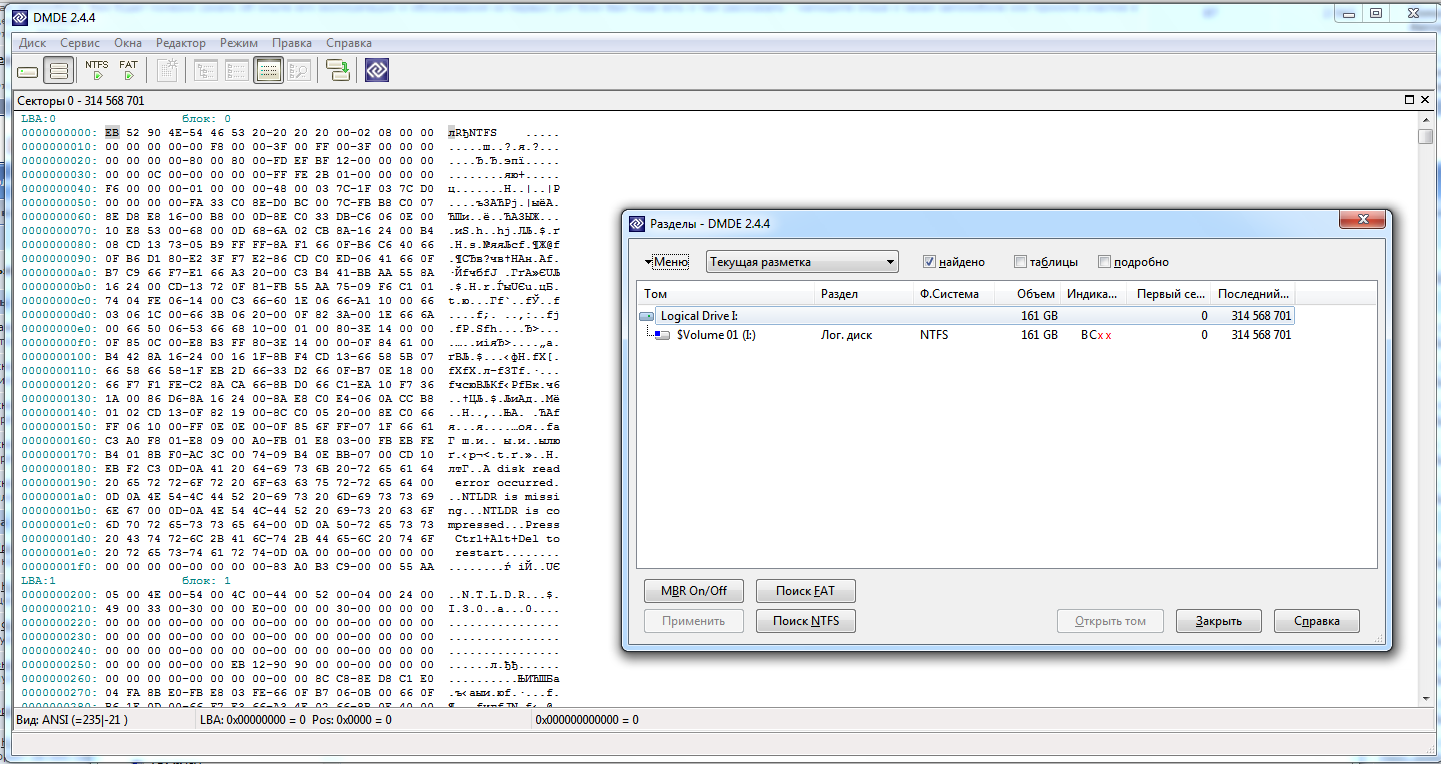The width and height of the screenshot is (1441, 764).
Task: Start NTFS search from toolbar icon
Action: (97, 70)
